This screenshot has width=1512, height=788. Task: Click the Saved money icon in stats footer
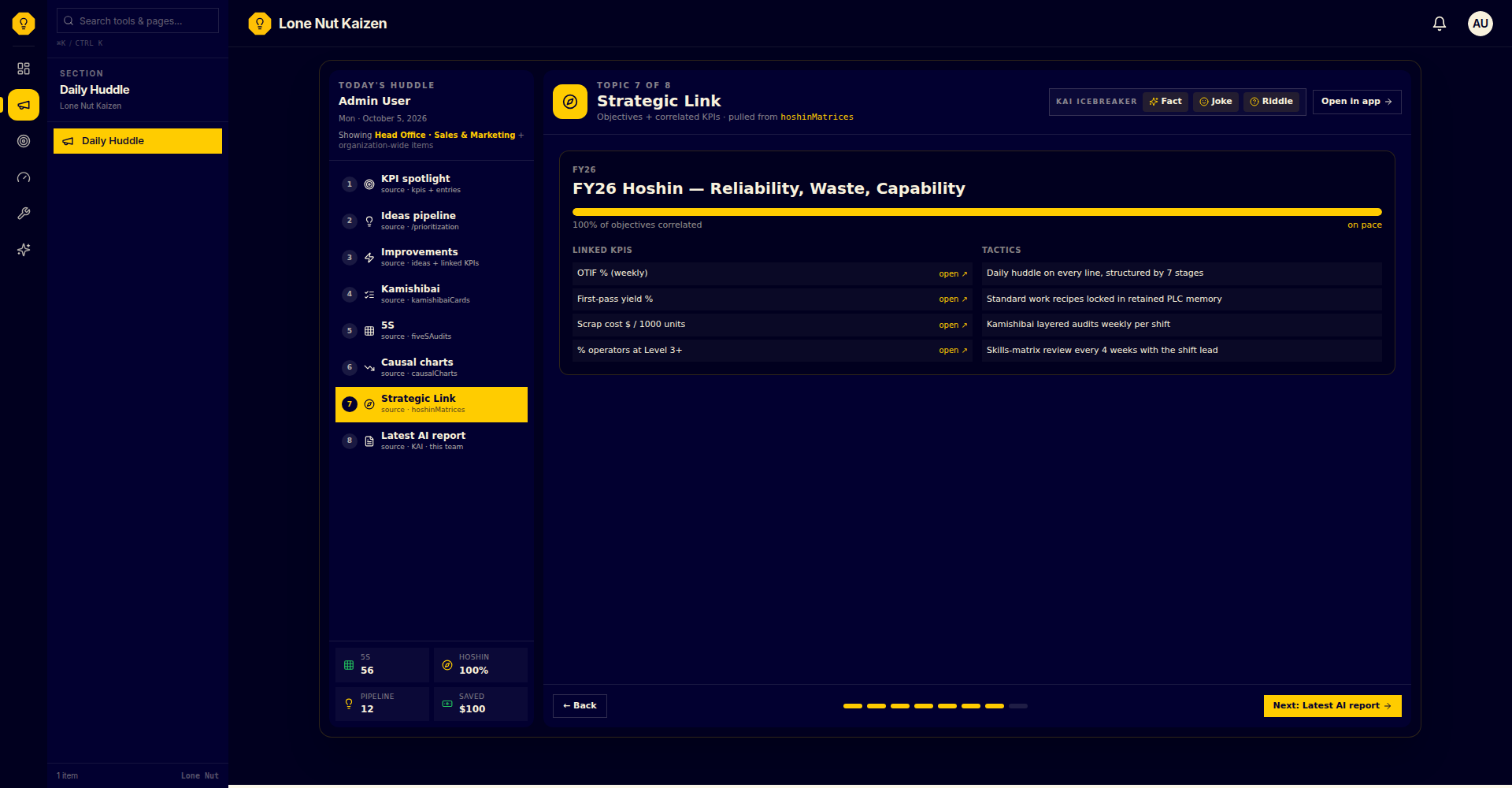click(447, 704)
